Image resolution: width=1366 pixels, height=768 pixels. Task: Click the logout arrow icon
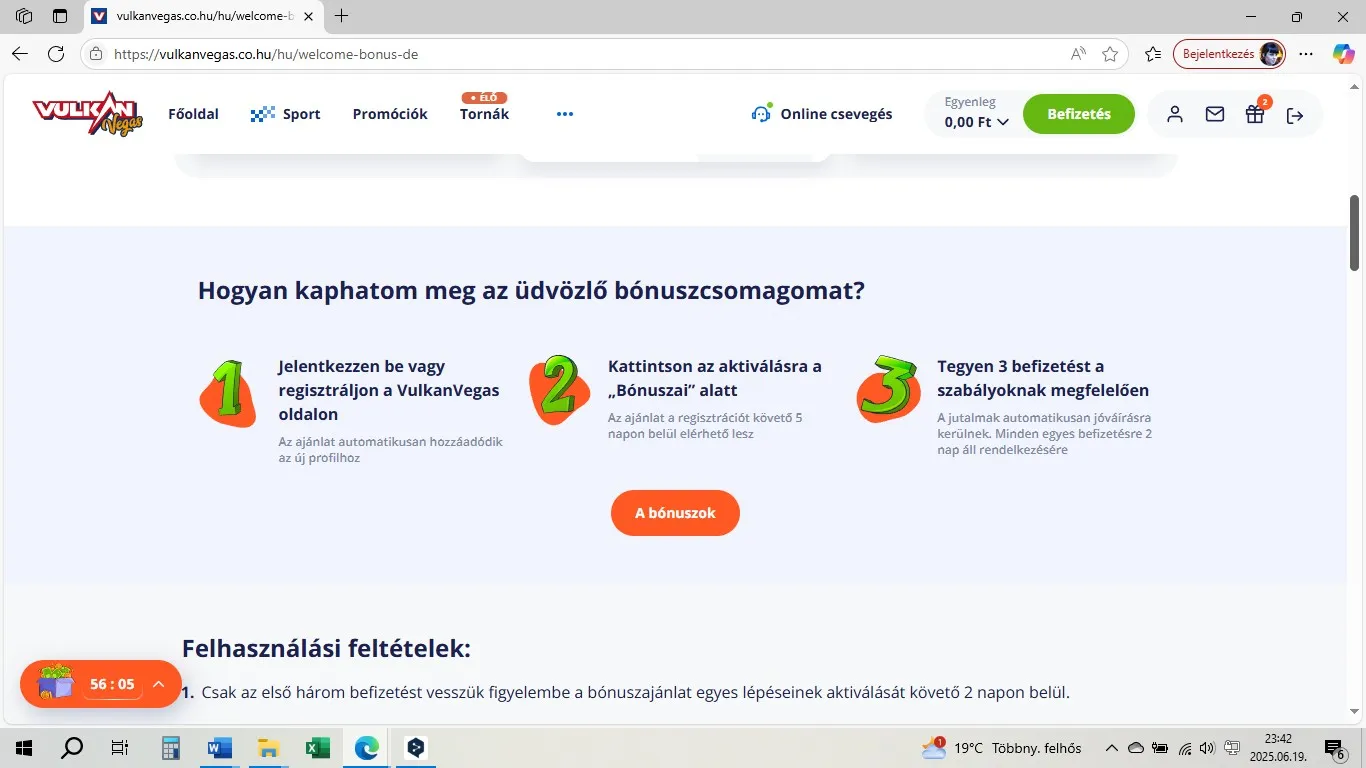pos(1295,115)
